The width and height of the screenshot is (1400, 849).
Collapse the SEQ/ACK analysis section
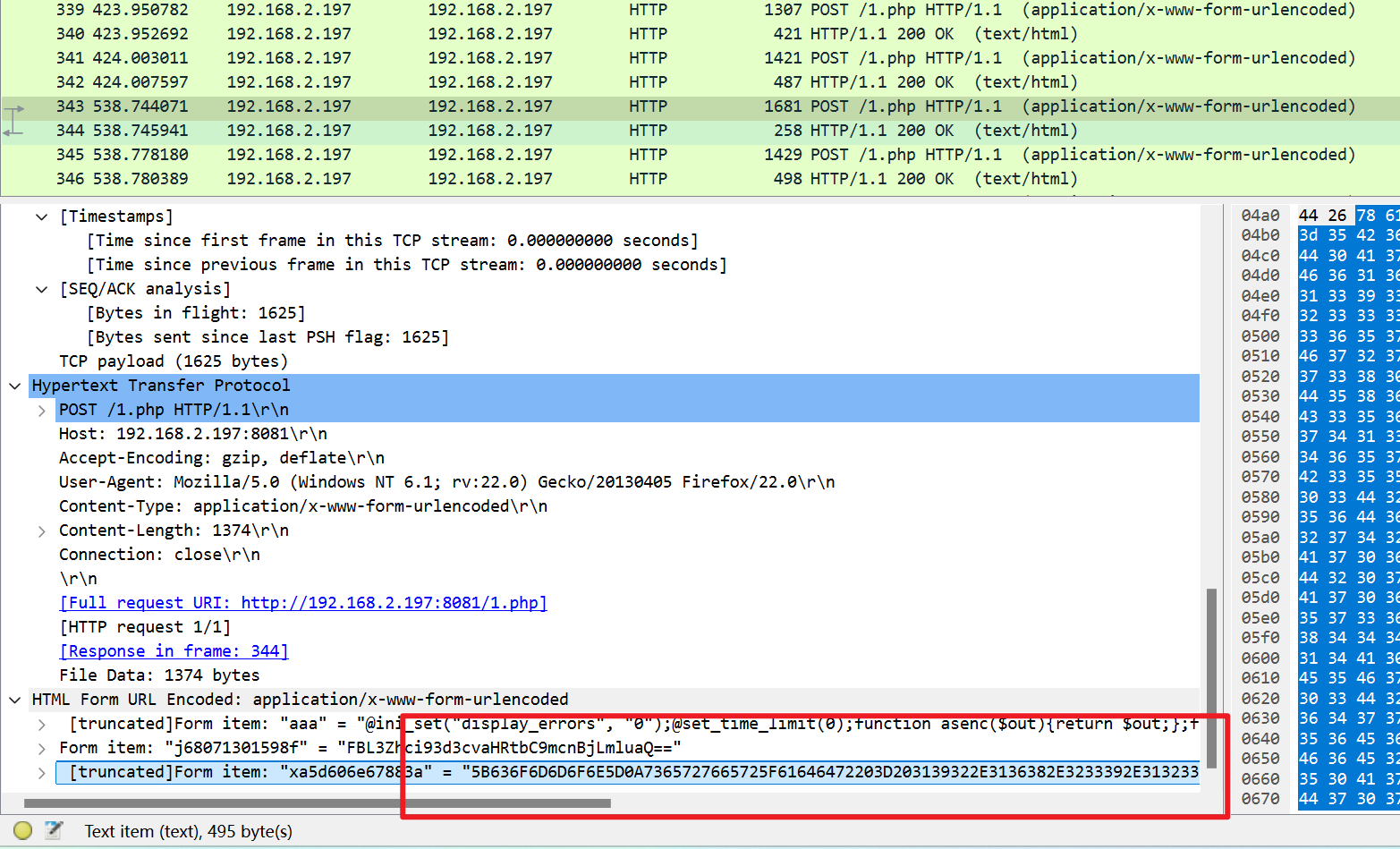(42, 289)
